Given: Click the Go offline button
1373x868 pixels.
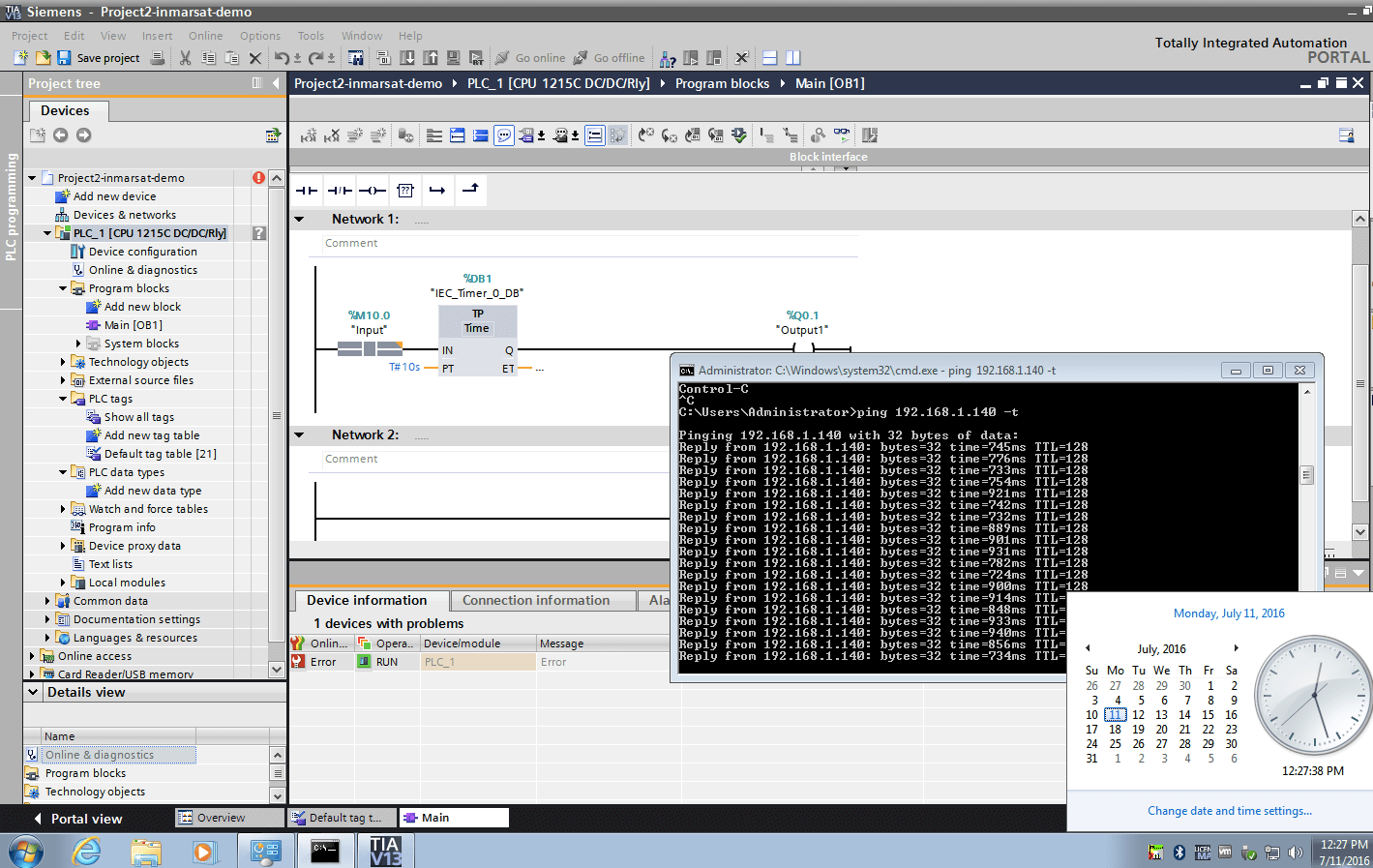Looking at the screenshot, I should tap(610, 58).
